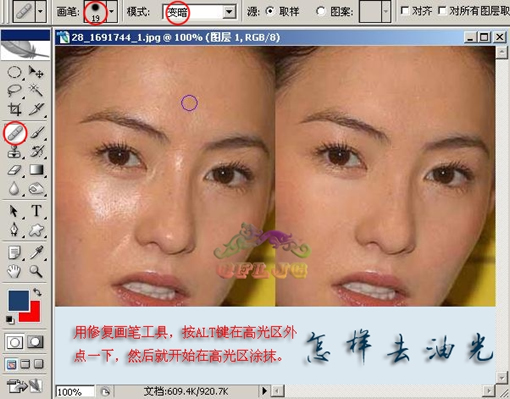Enable the 对齐 checkbox
The height and width of the screenshot is (399, 510).
coord(405,11)
